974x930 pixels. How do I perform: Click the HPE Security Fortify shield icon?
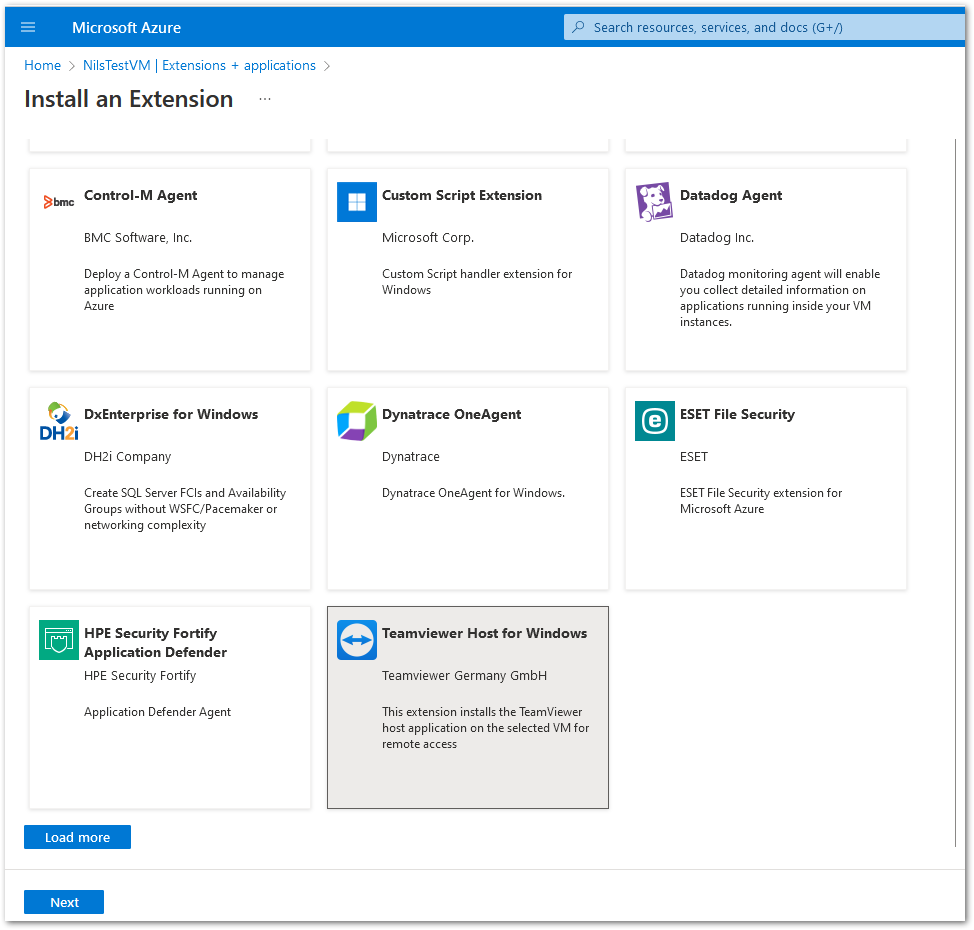tap(59, 640)
